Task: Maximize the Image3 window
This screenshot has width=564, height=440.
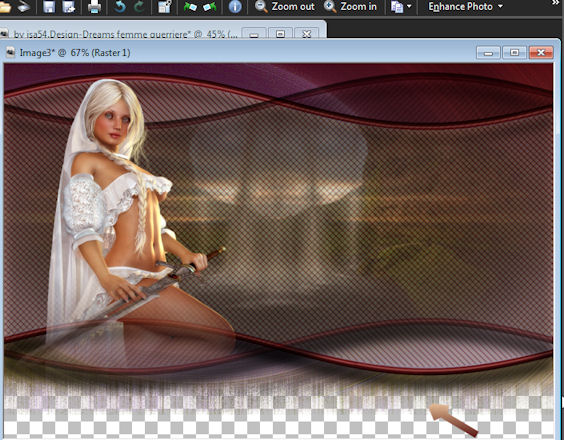Action: [x=514, y=53]
